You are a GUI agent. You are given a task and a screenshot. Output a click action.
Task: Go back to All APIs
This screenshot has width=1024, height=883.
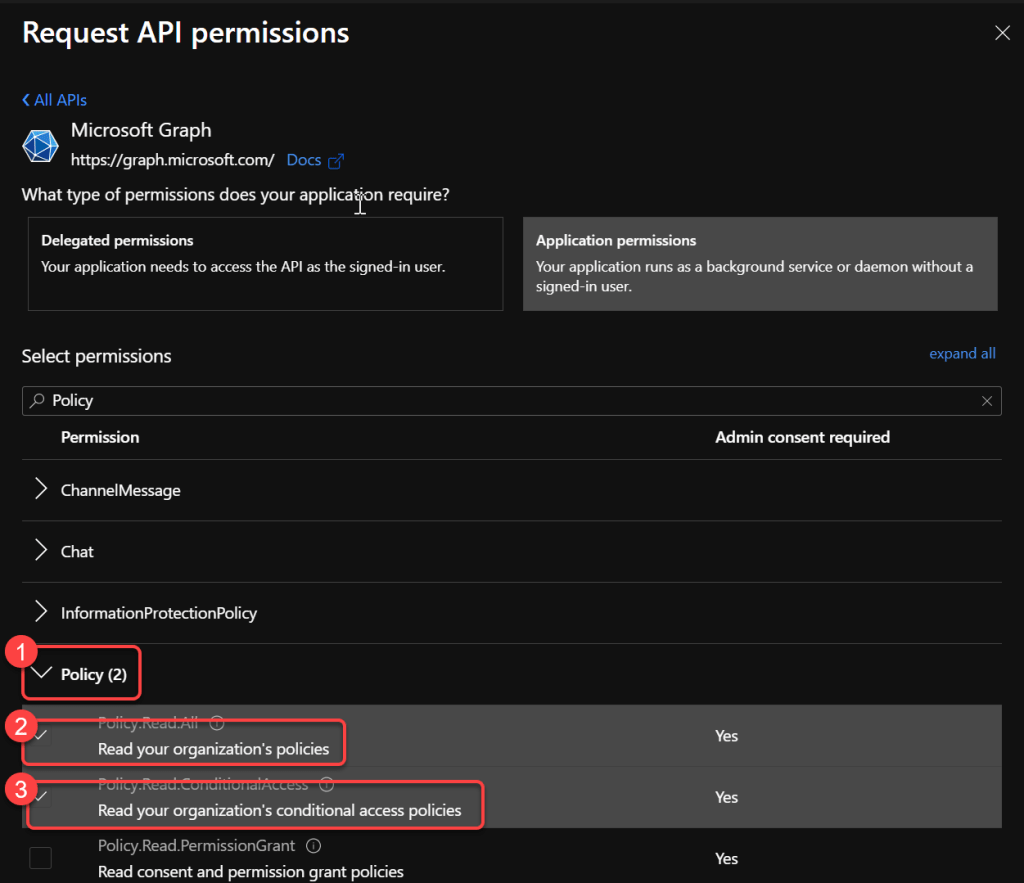(x=55, y=100)
